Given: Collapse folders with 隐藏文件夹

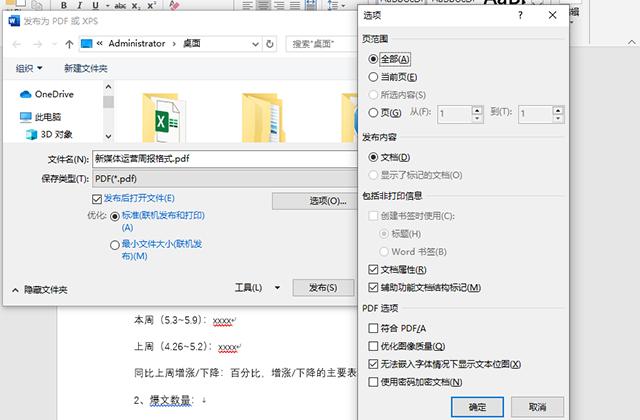Looking at the screenshot, I should pos(40,290).
